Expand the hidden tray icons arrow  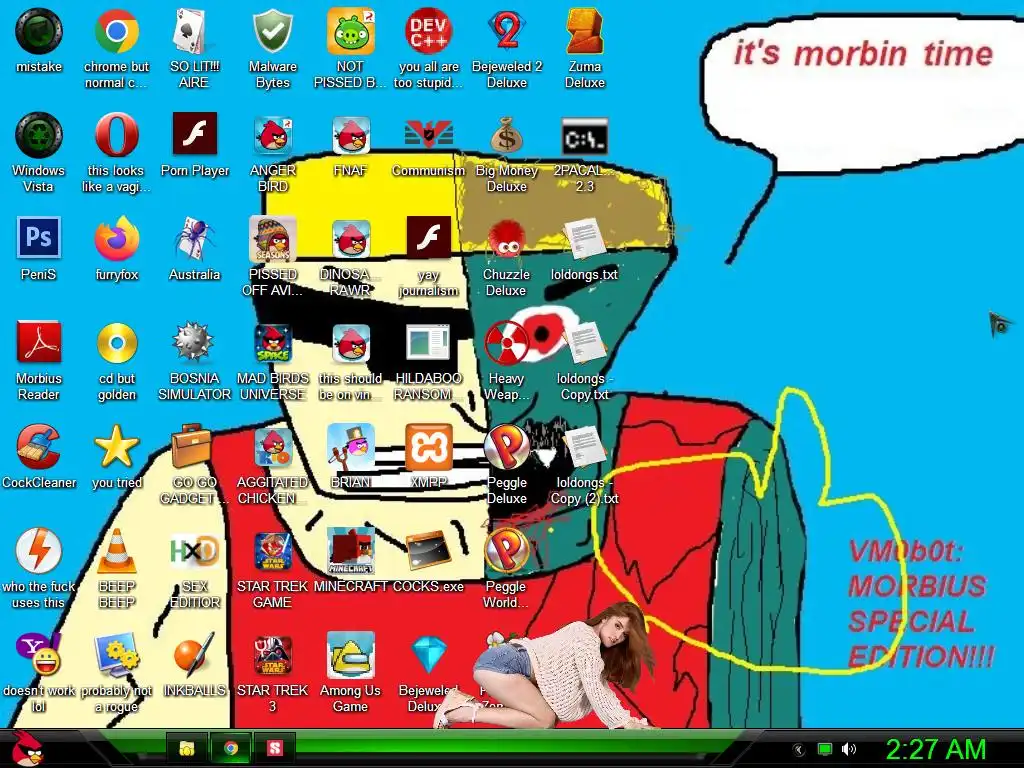pyautogui.click(x=798, y=749)
